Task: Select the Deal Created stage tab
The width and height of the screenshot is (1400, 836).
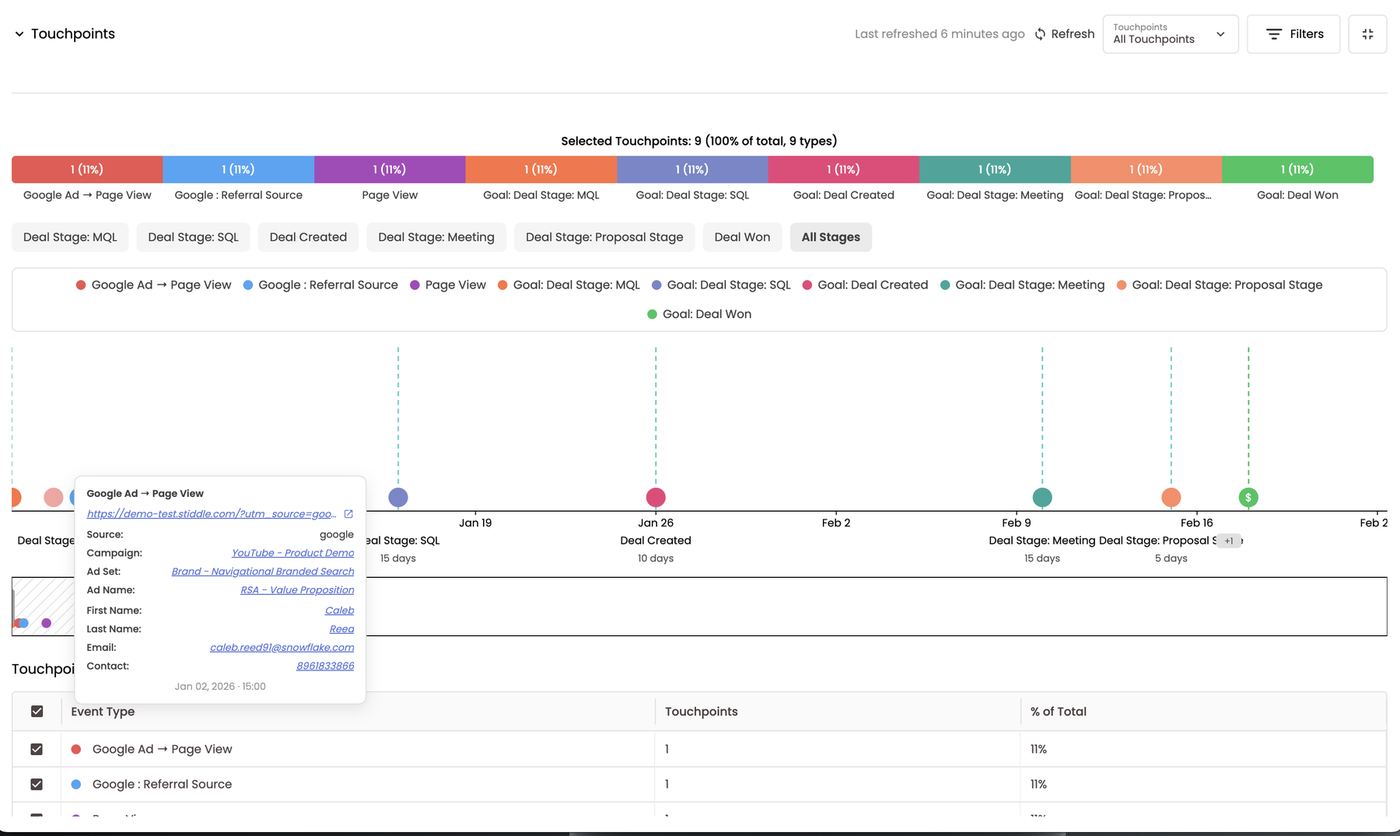Action: 308,237
